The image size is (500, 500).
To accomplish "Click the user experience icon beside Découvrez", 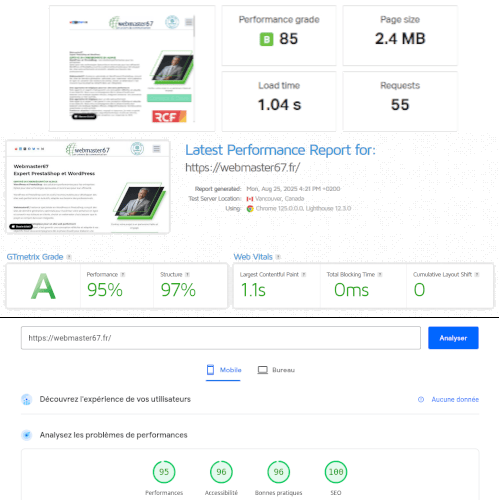I will point(27,399).
